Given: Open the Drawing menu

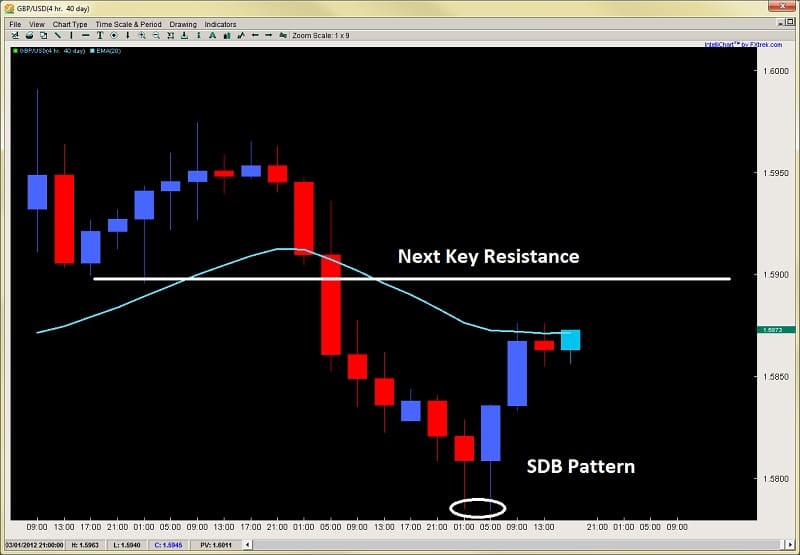Looking at the screenshot, I should coord(183,24).
